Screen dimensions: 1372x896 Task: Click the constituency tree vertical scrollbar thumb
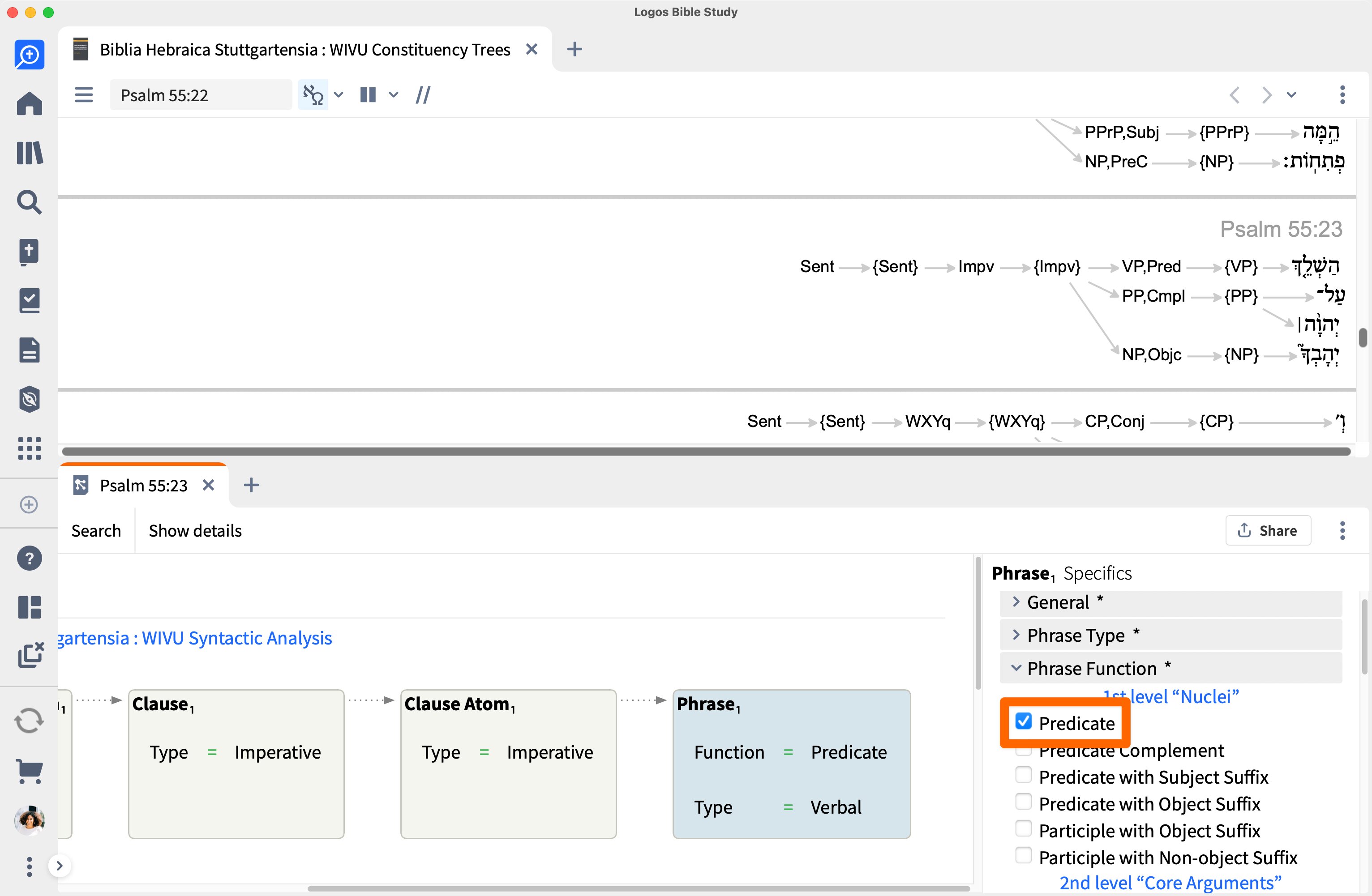[1363, 337]
